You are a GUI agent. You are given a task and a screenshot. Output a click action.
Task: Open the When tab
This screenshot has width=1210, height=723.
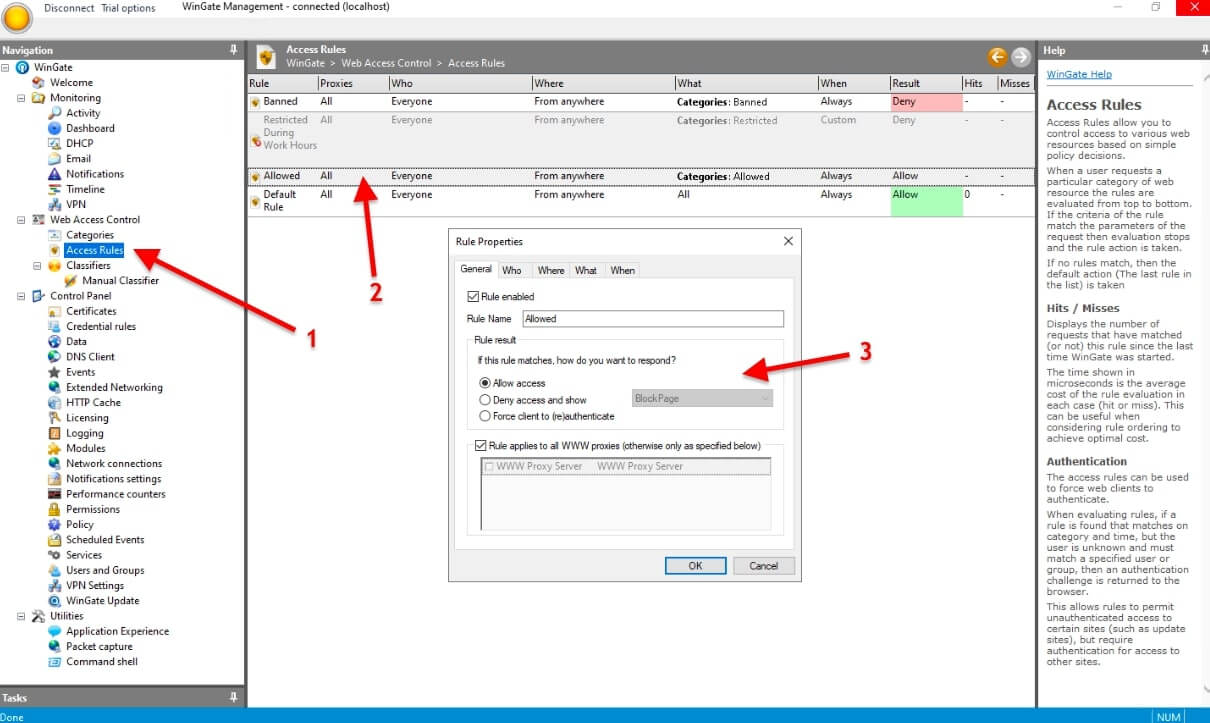point(622,270)
